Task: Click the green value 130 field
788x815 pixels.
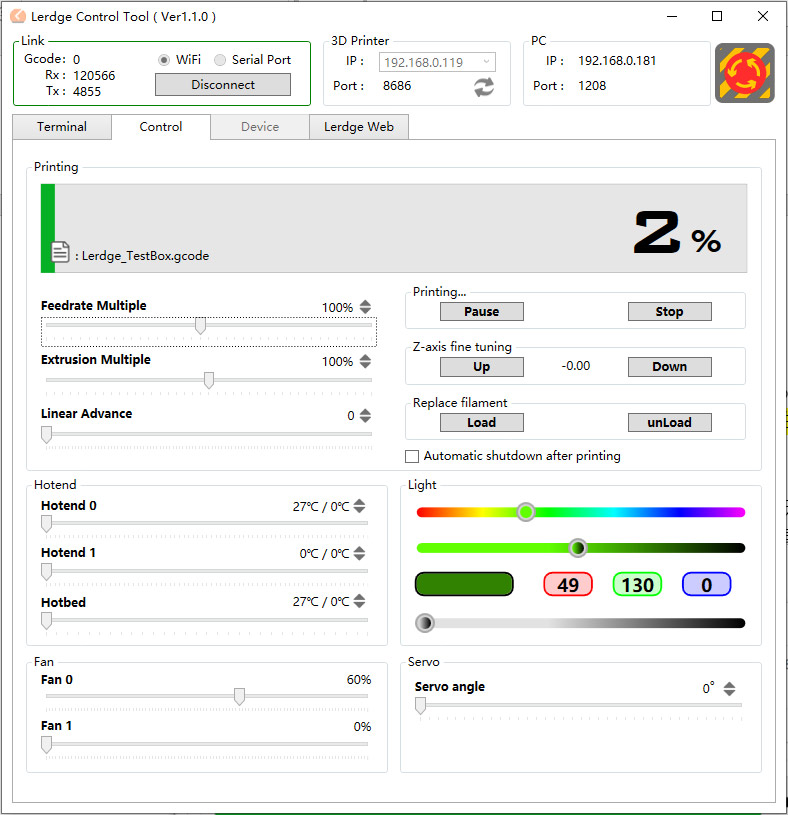Action: 637,584
